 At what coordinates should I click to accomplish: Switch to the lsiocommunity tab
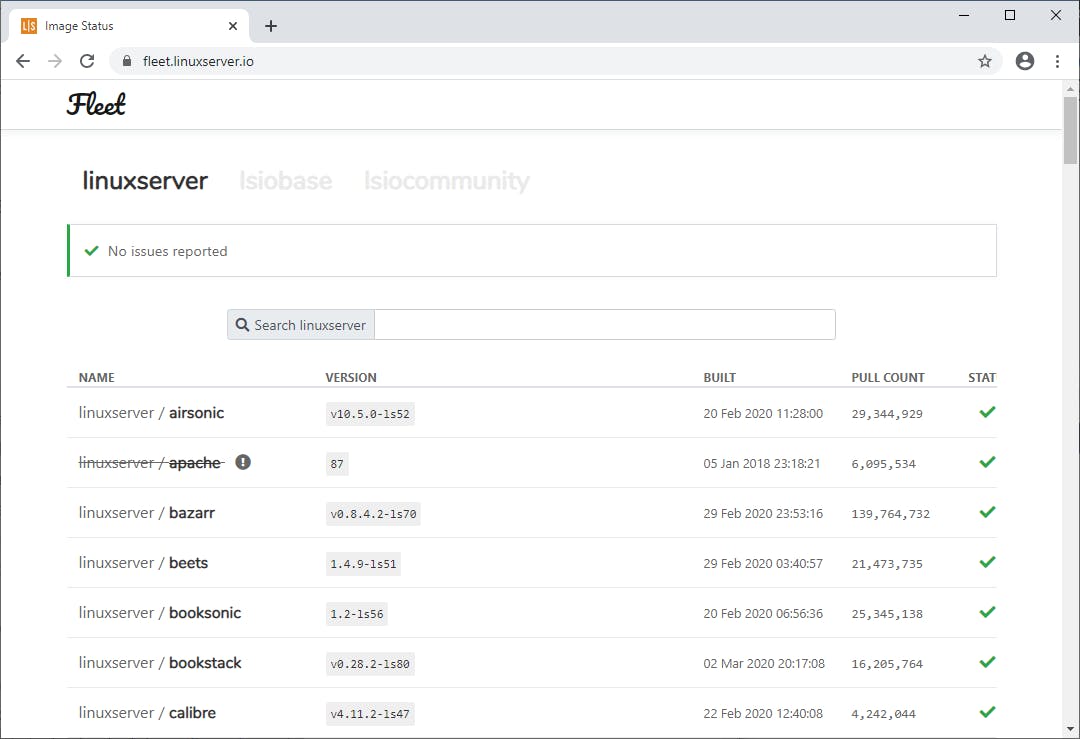point(446,180)
